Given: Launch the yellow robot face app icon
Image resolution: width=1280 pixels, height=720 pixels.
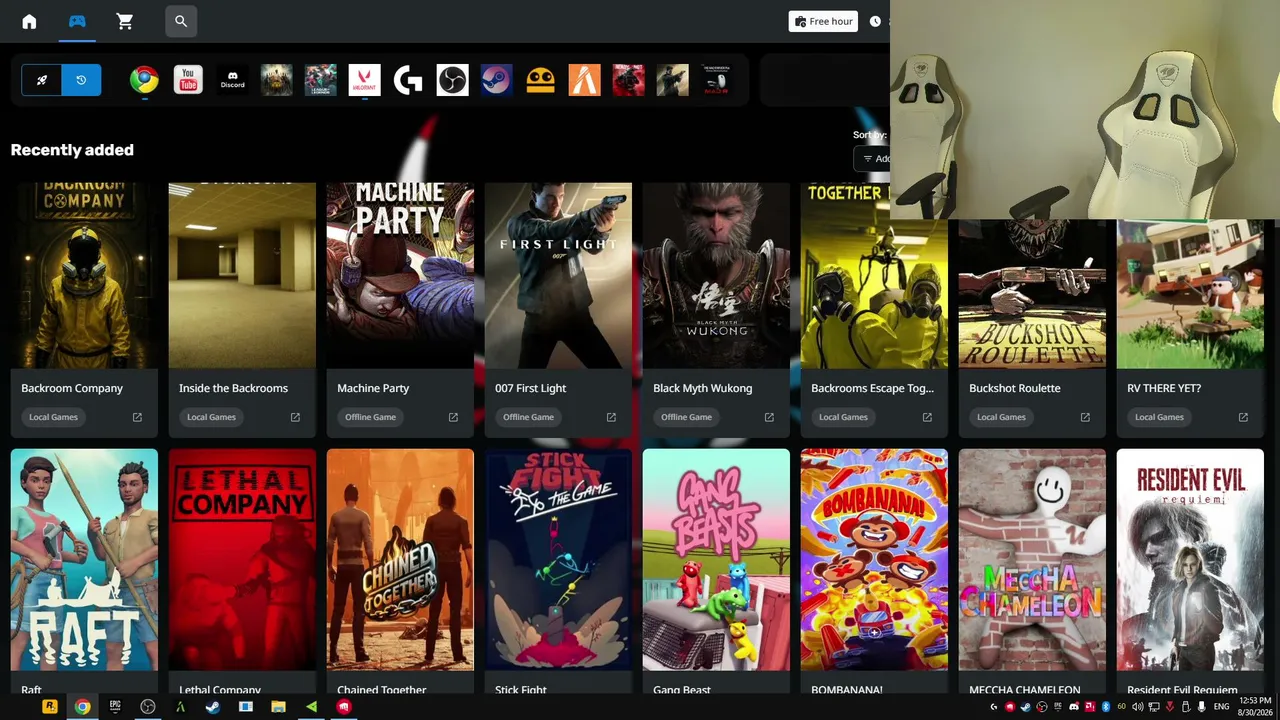Looking at the screenshot, I should tap(541, 80).
